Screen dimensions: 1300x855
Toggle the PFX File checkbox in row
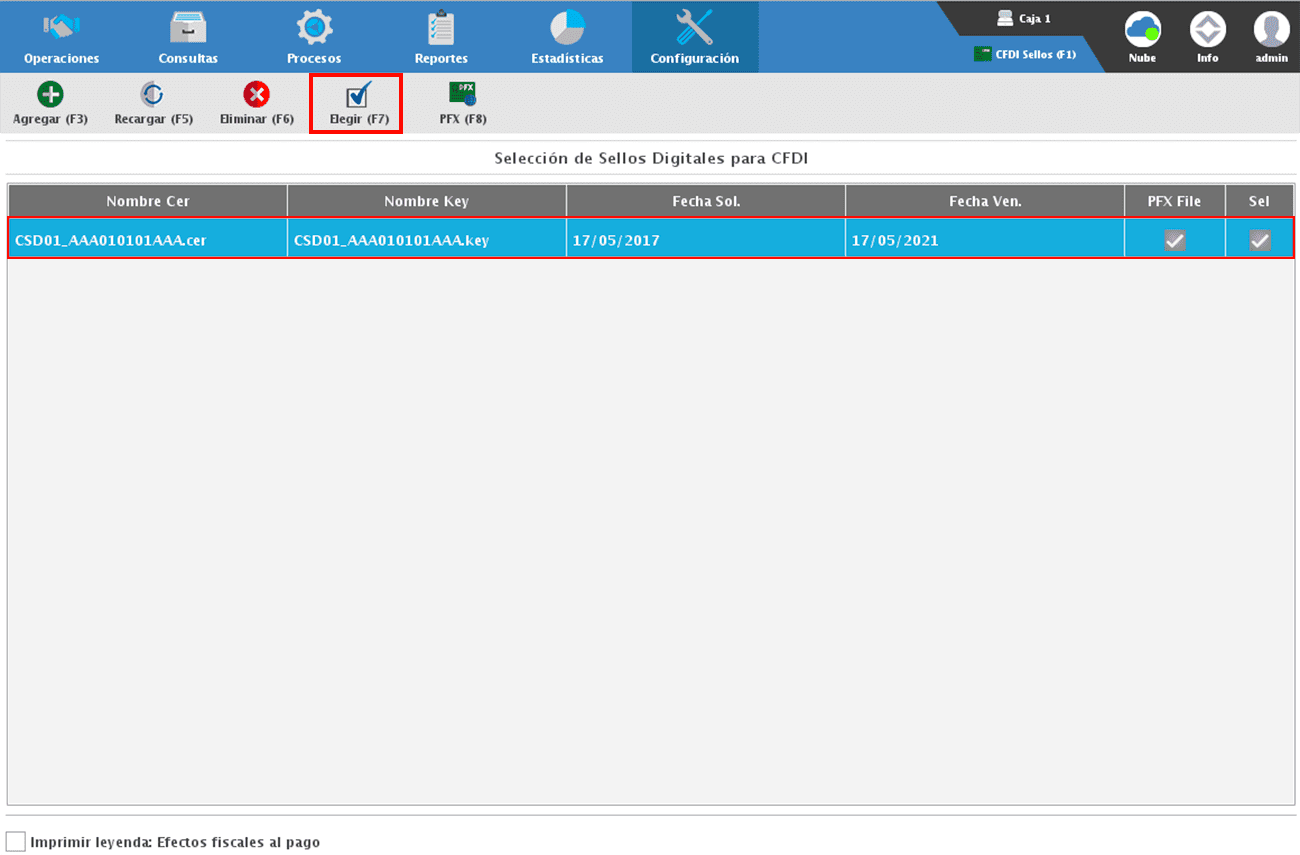[x=1174, y=240]
